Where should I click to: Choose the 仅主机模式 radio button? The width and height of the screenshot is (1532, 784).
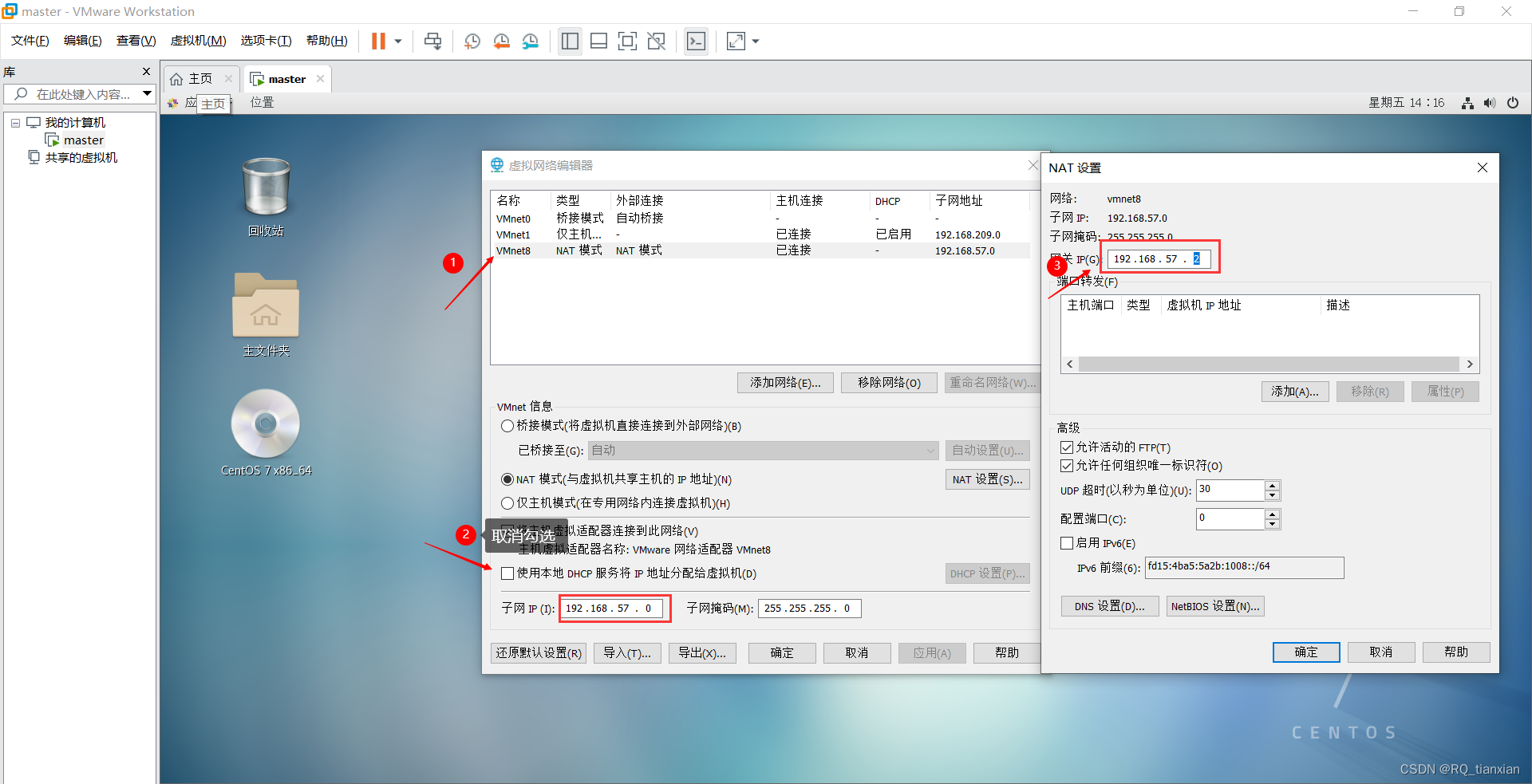click(x=507, y=503)
